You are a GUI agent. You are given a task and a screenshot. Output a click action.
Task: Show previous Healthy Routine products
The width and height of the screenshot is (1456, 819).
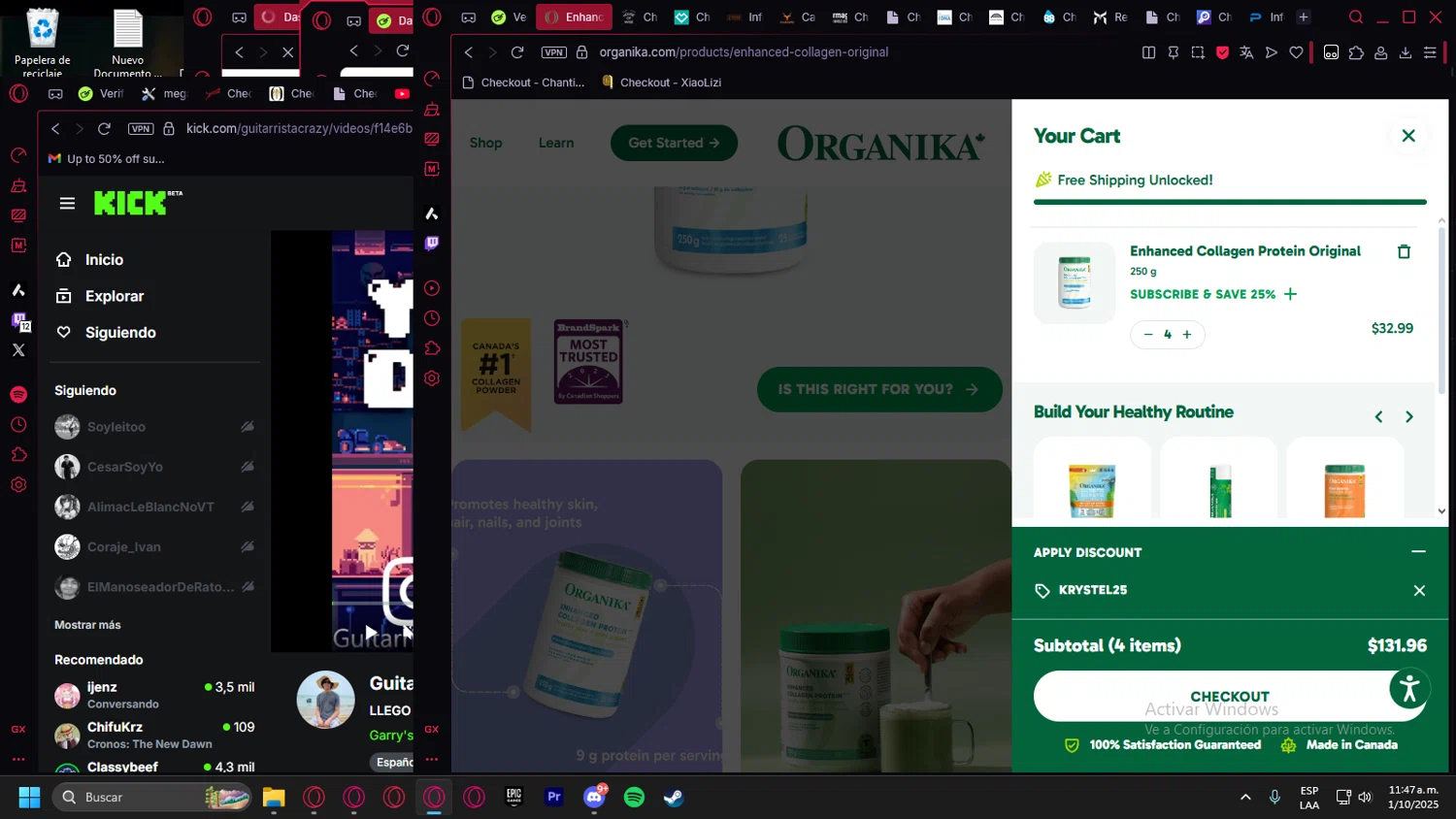tap(1378, 417)
